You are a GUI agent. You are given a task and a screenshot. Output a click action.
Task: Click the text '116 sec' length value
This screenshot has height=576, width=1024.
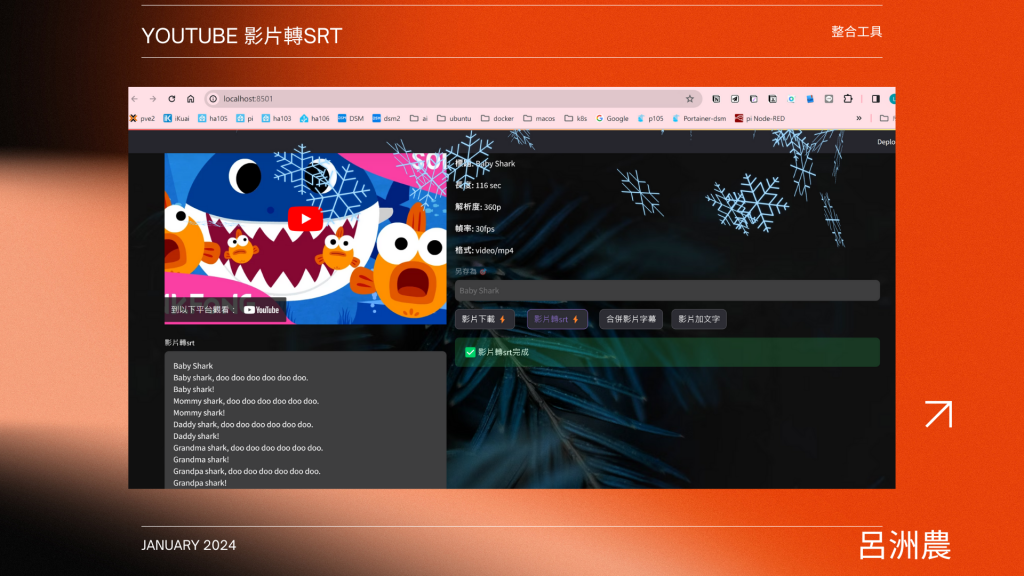[x=488, y=185]
